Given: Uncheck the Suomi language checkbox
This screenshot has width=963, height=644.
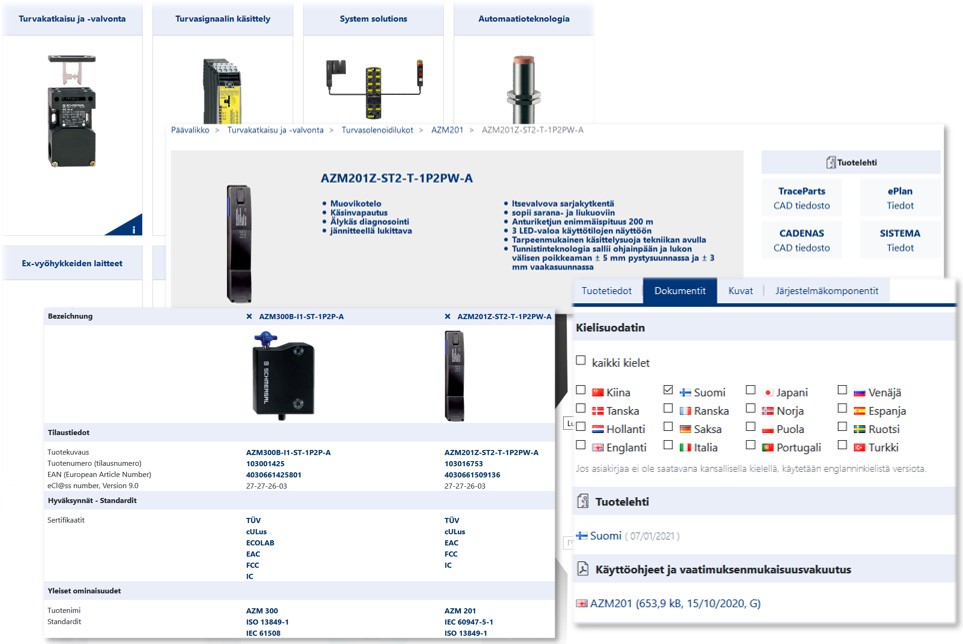Looking at the screenshot, I should 668,390.
